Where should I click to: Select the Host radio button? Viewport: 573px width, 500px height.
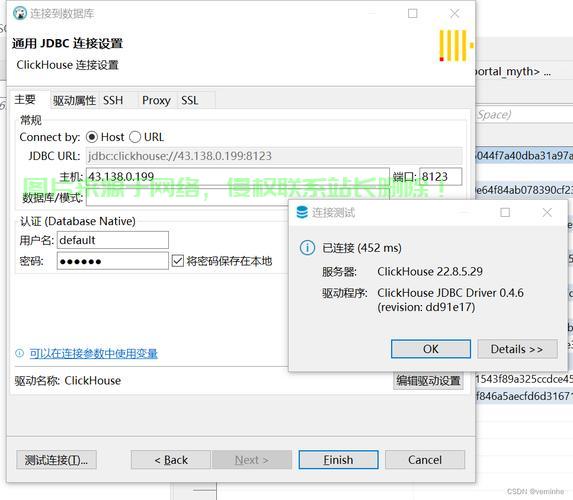click(91, 137)
